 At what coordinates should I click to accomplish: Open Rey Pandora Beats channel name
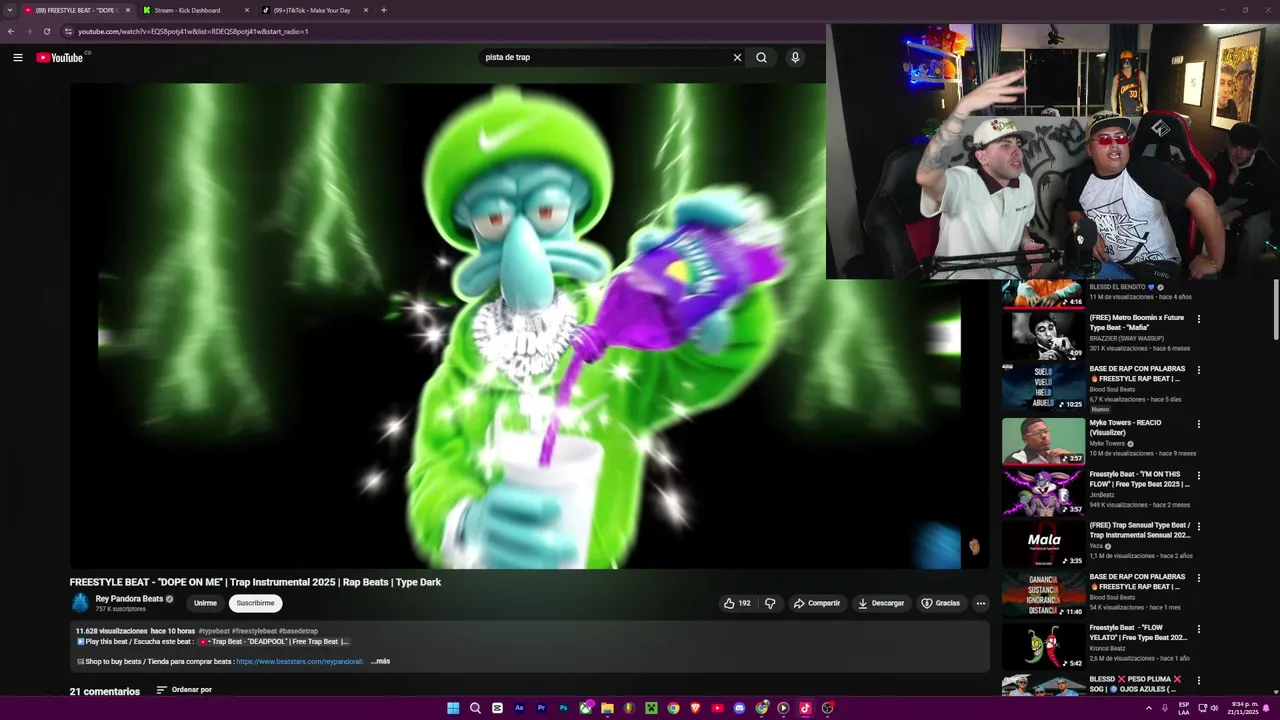click(x=129, y=599)
